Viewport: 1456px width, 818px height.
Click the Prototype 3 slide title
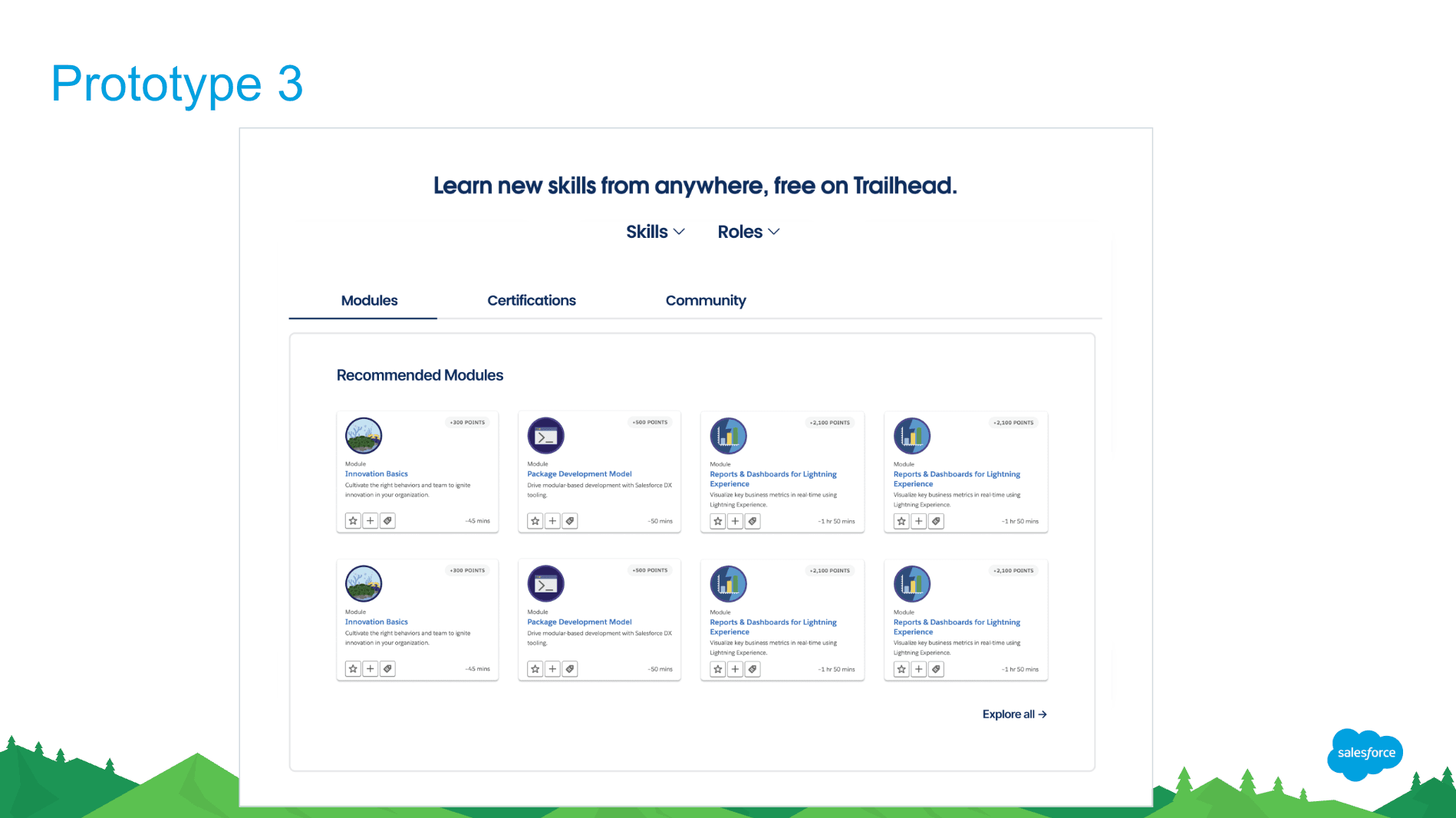tap(177, 84)
